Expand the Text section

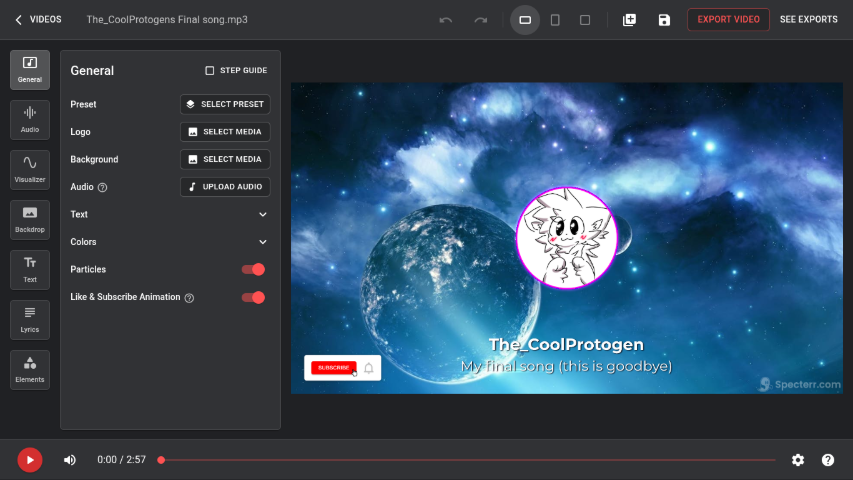click(x=263, y=214)
